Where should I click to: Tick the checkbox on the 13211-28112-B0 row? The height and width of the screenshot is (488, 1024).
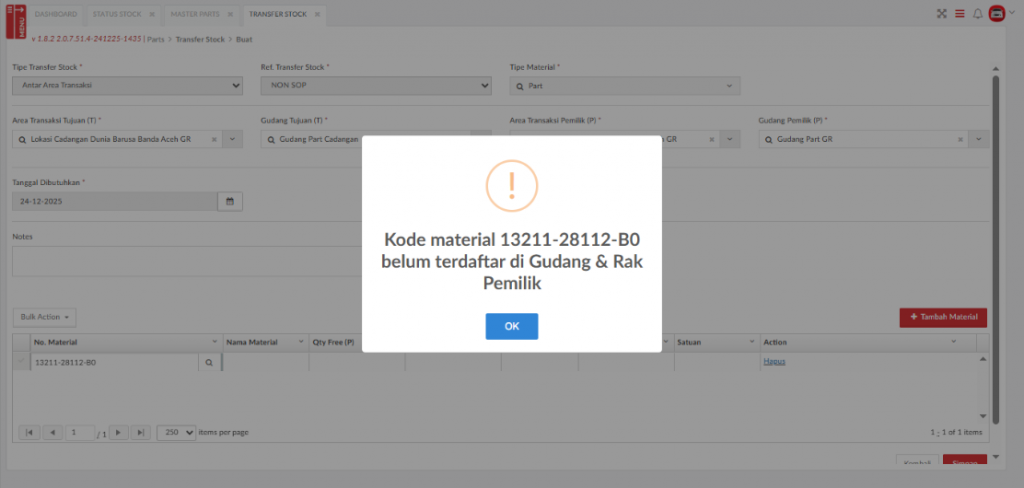click(x=21, y=362)
